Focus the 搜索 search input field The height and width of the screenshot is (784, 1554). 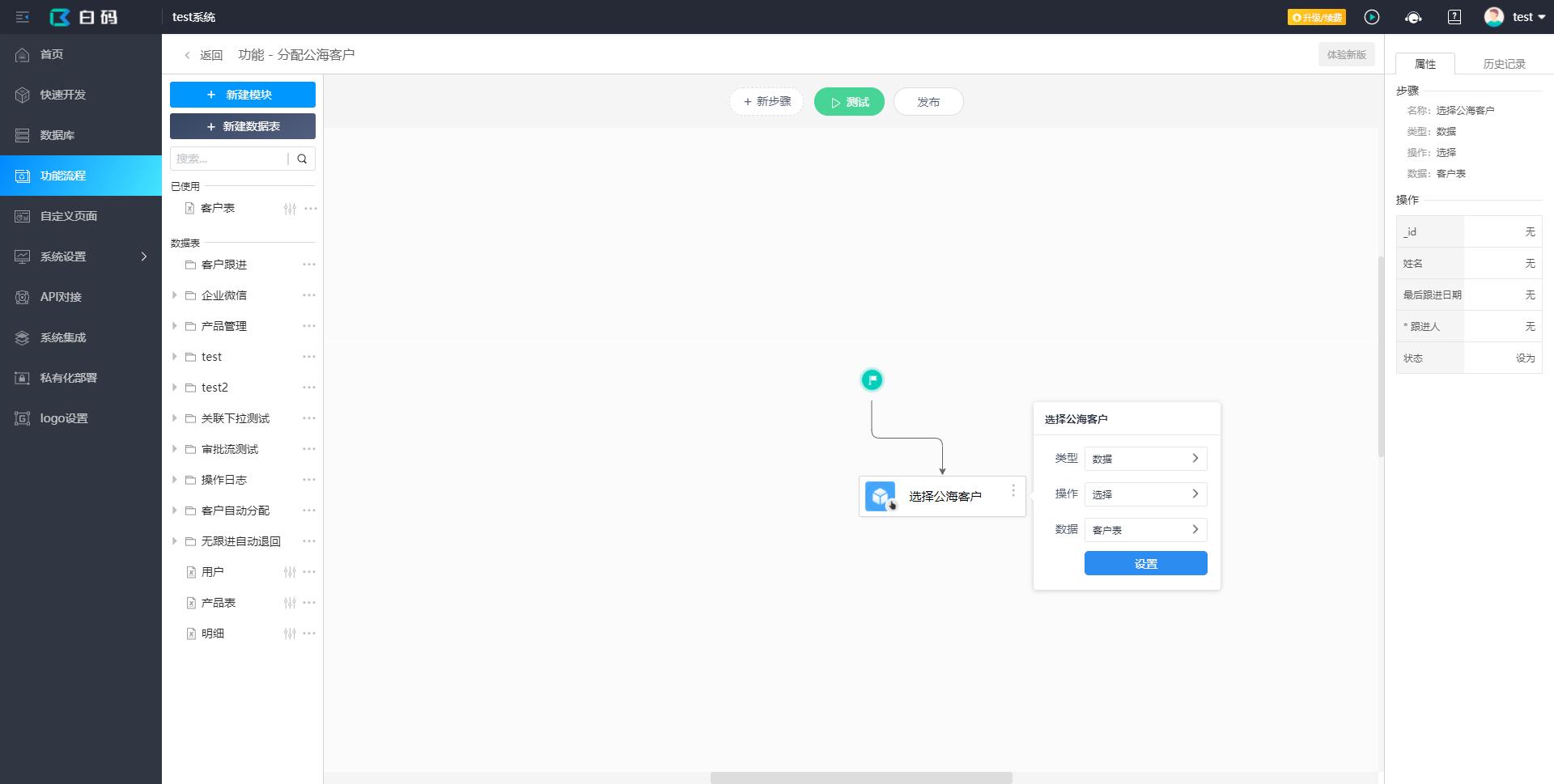pyautogui.click(x=229, y=159)
